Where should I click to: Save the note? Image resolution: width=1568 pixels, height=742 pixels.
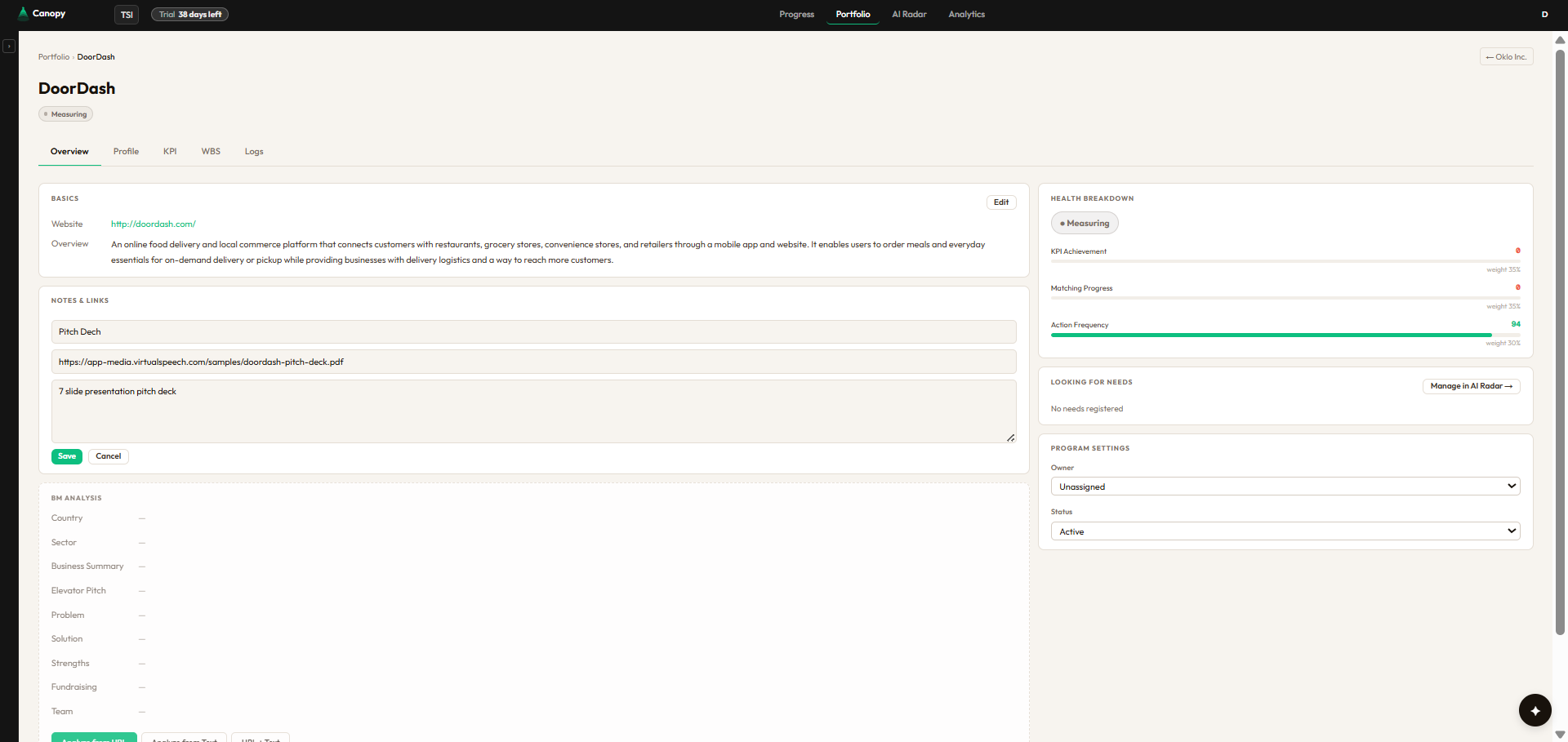point(67,456)
